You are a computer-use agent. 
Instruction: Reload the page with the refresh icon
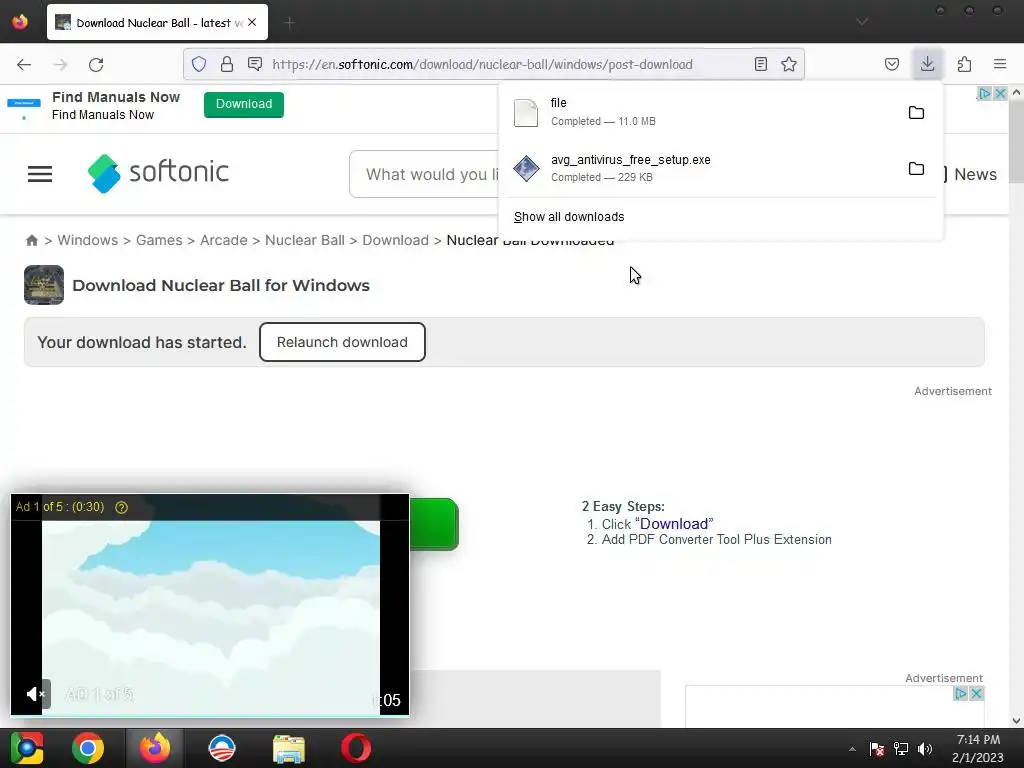(96, 64)
